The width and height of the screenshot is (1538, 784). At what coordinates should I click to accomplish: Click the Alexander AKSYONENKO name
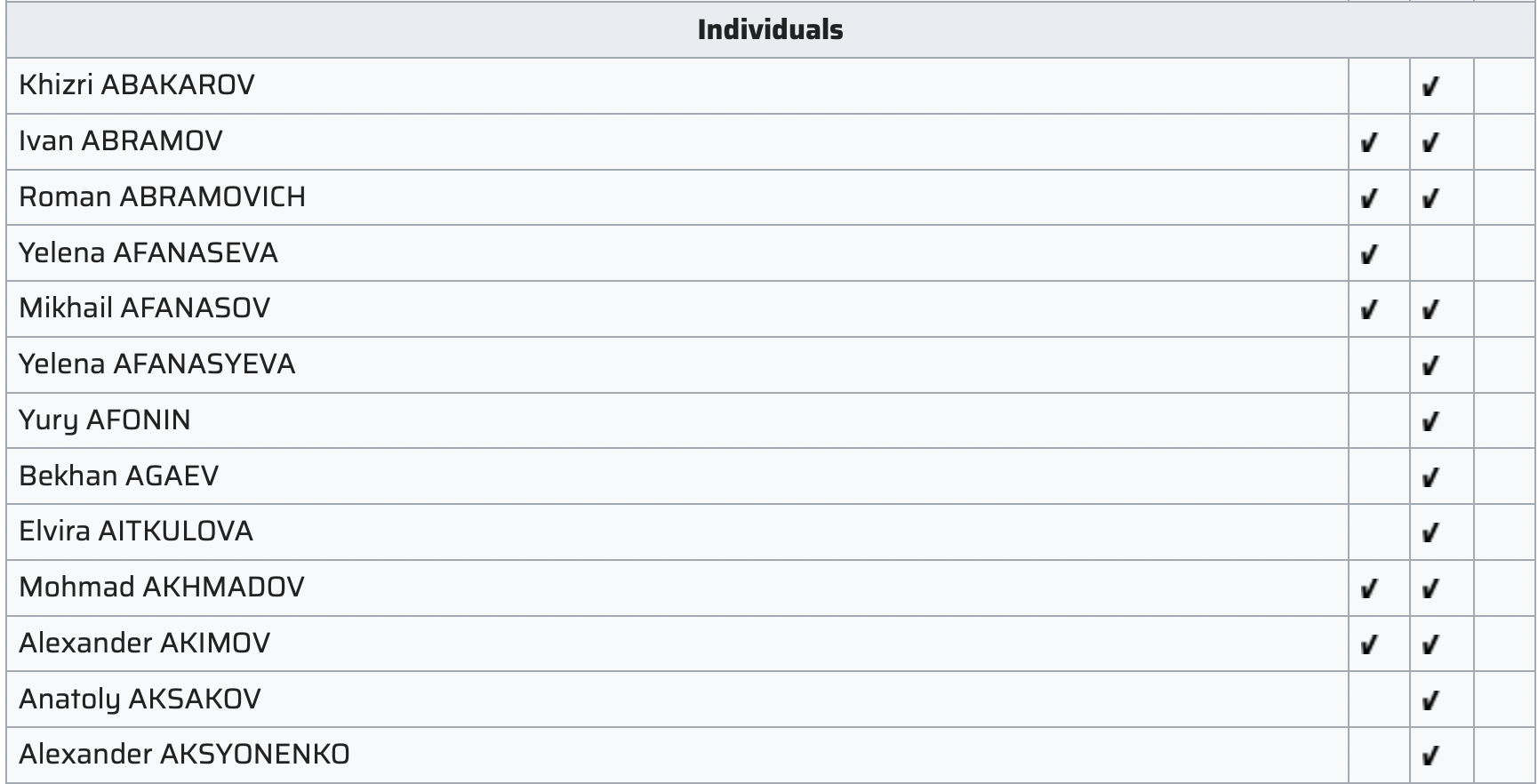point(184,754)
